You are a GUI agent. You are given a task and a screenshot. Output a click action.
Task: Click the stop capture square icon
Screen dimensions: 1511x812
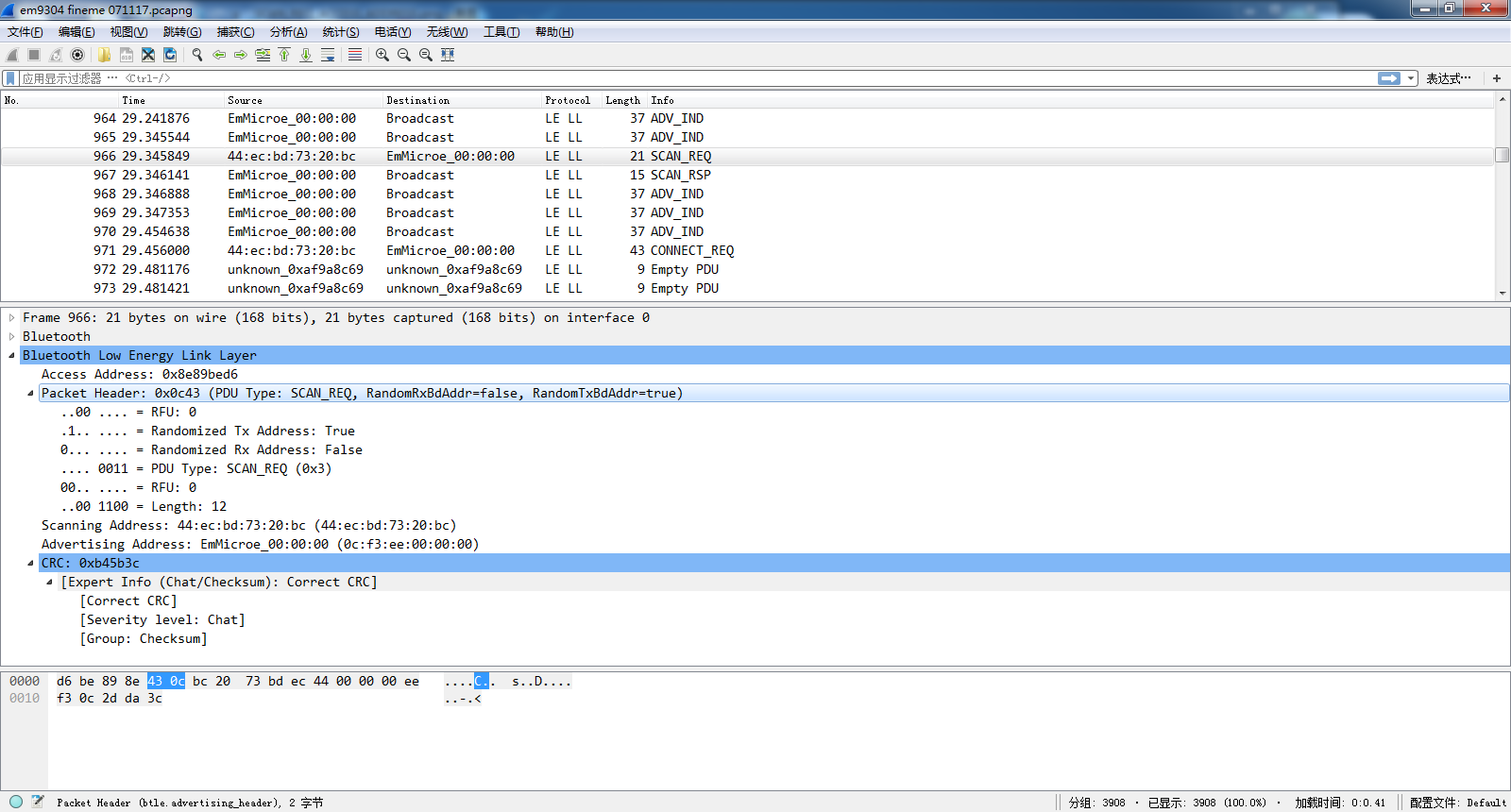[34, 55]
